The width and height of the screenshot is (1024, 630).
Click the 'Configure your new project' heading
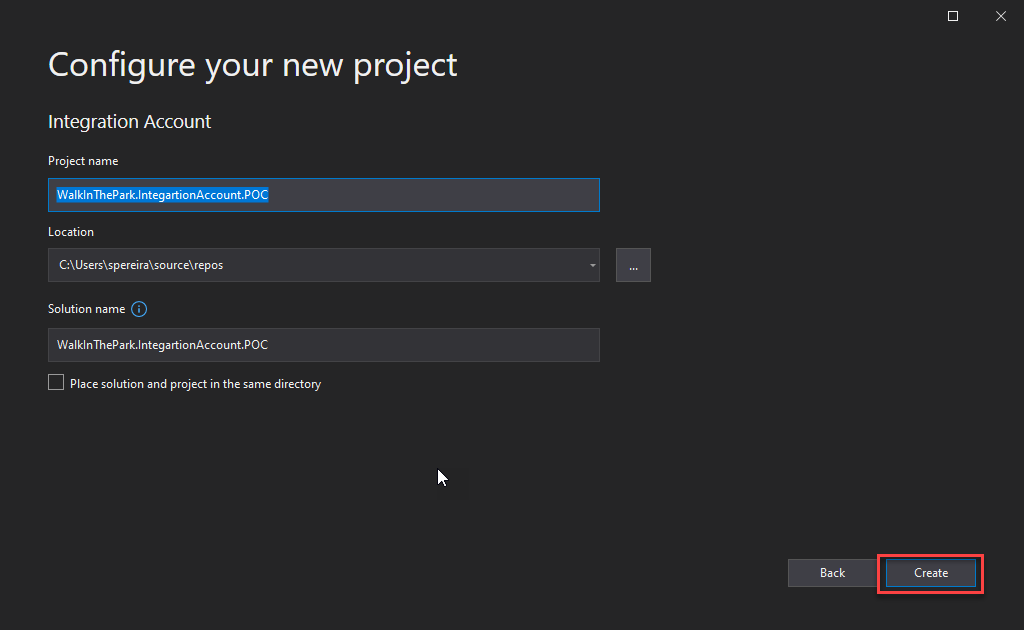point(252,65)
